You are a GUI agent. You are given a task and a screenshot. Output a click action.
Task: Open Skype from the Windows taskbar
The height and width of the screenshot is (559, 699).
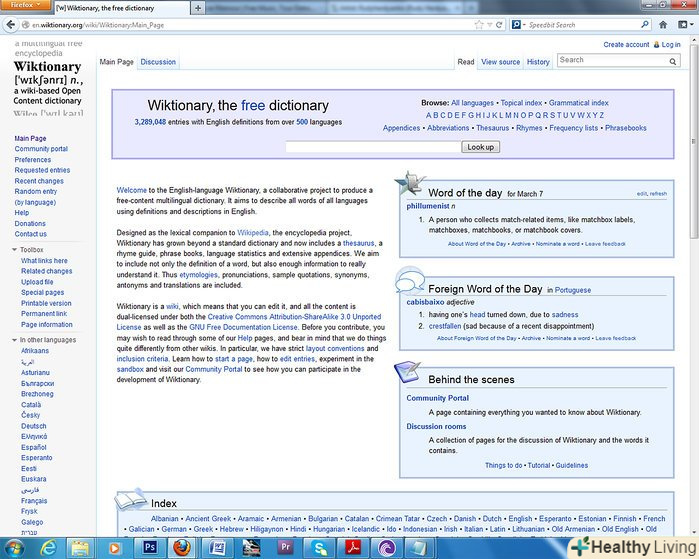pyautogui.click(x=317, y=547)
